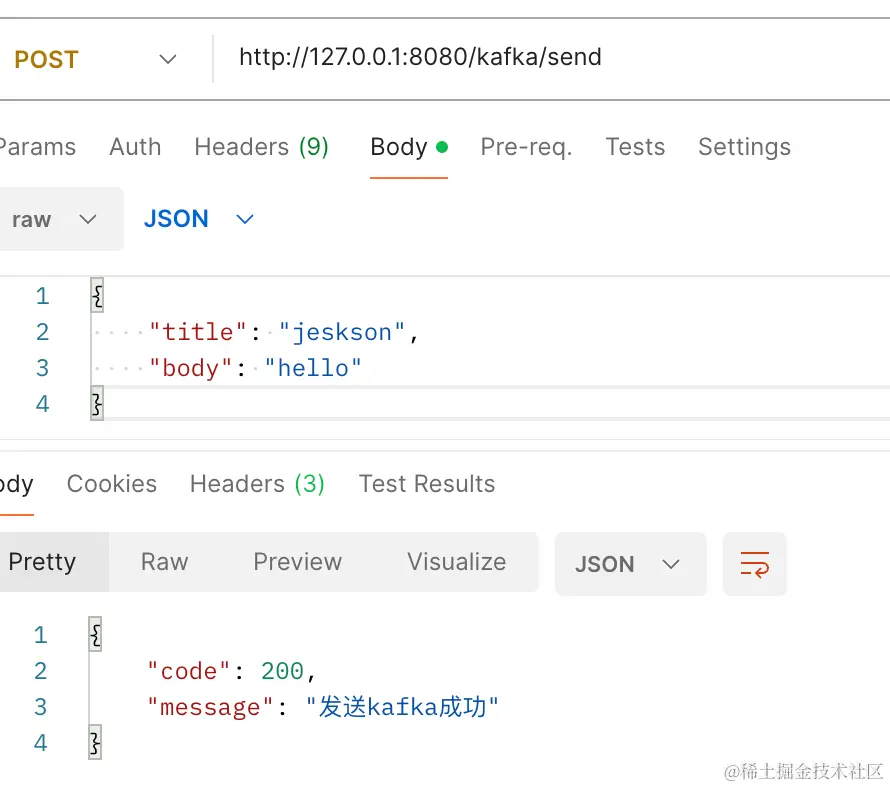Open the Settings tab
890x788 pixels.
[744, 147]
